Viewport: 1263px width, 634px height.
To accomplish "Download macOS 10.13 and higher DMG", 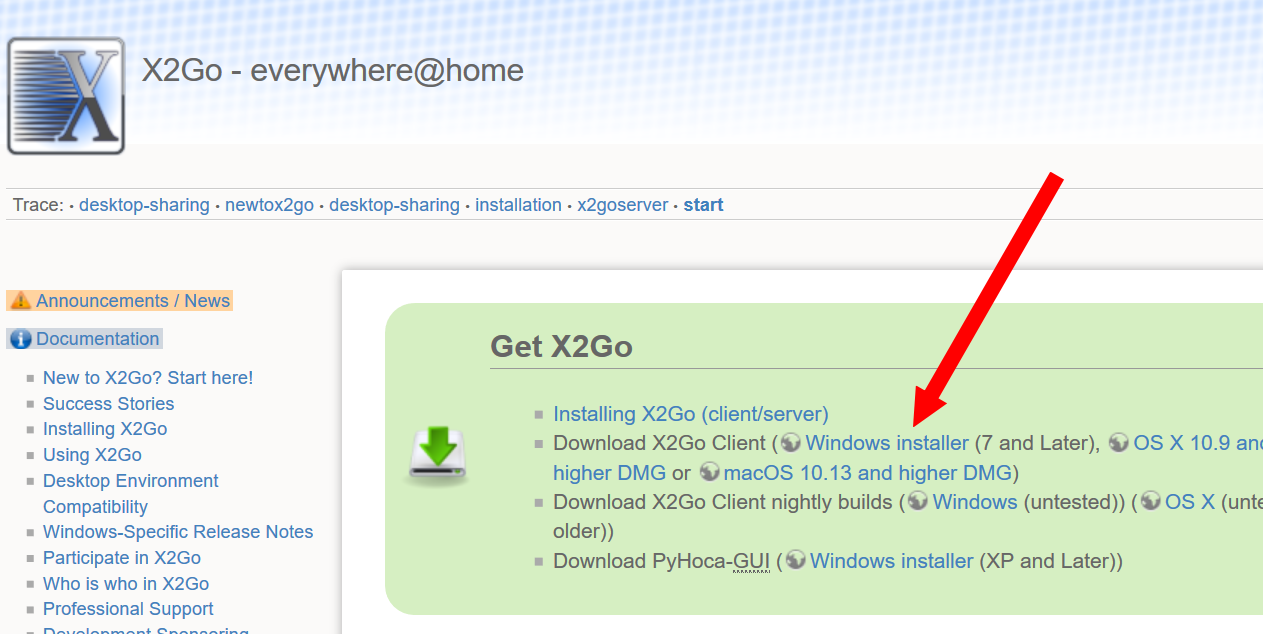I will (x=868, y=472).
